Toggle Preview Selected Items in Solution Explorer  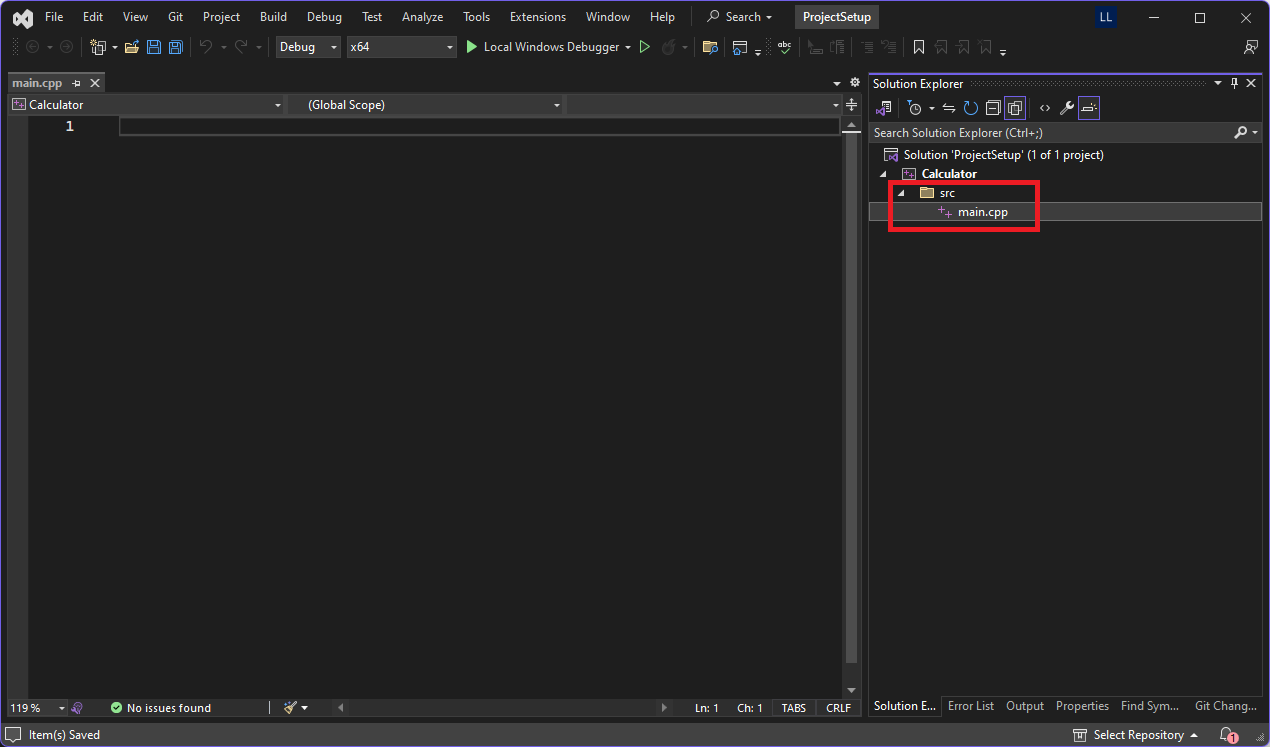(x=1089, y=108)
